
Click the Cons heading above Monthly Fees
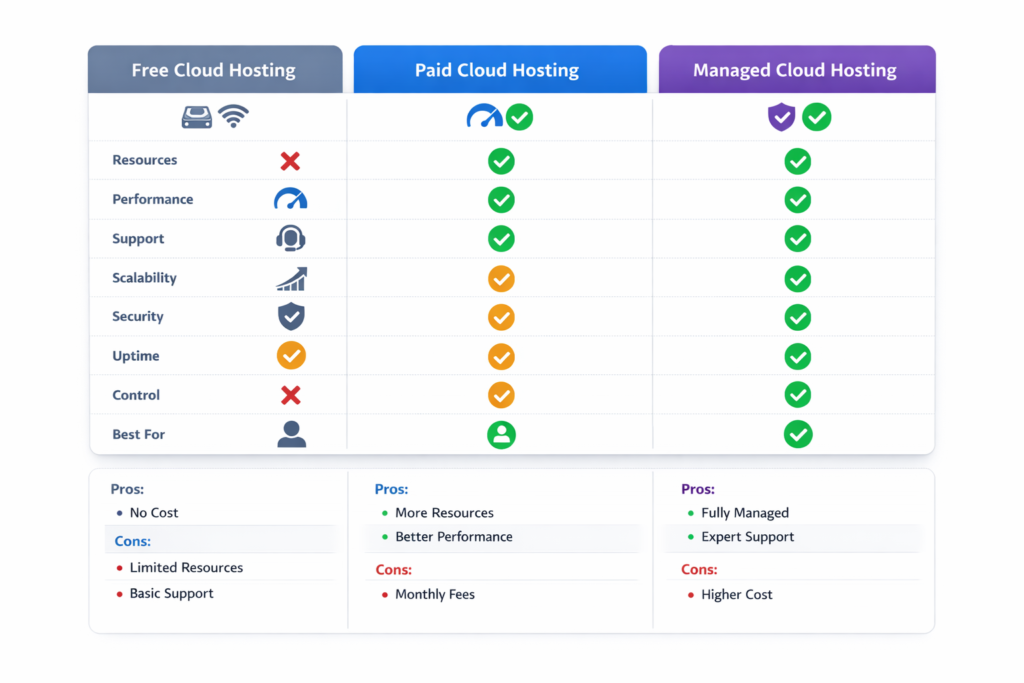click(394, 569)
